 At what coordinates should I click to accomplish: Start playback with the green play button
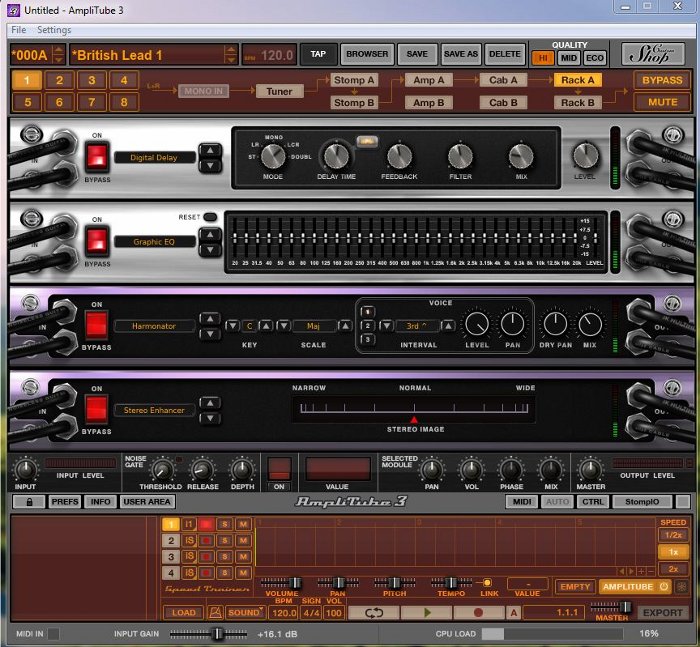[426, 612]
